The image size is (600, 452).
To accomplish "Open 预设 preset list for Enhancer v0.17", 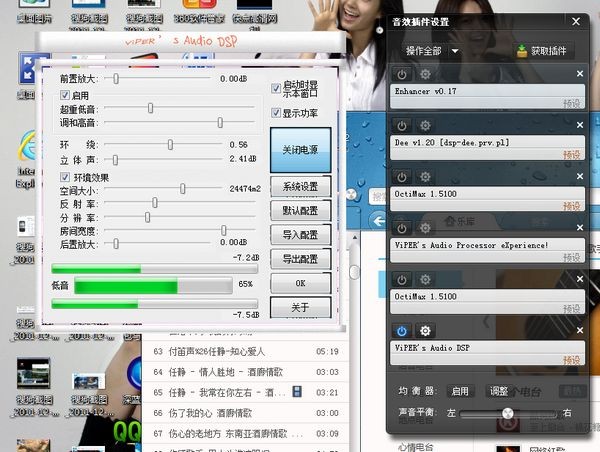I will click(x=571, y=103).
